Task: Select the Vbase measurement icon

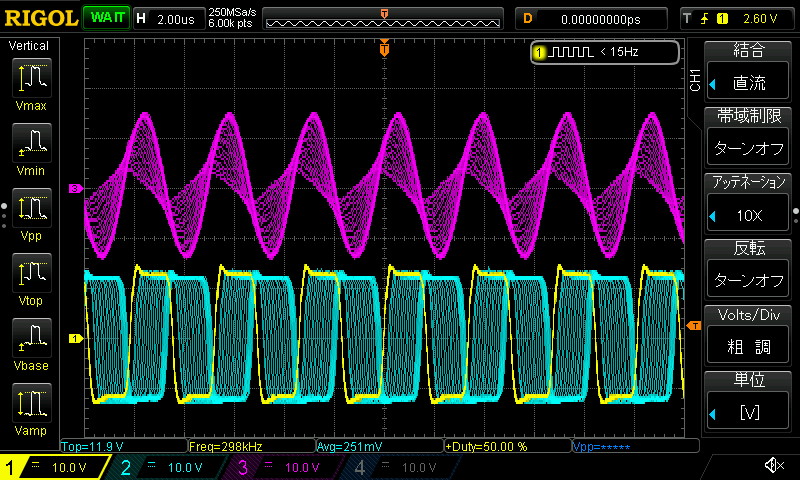Action: 32,338
